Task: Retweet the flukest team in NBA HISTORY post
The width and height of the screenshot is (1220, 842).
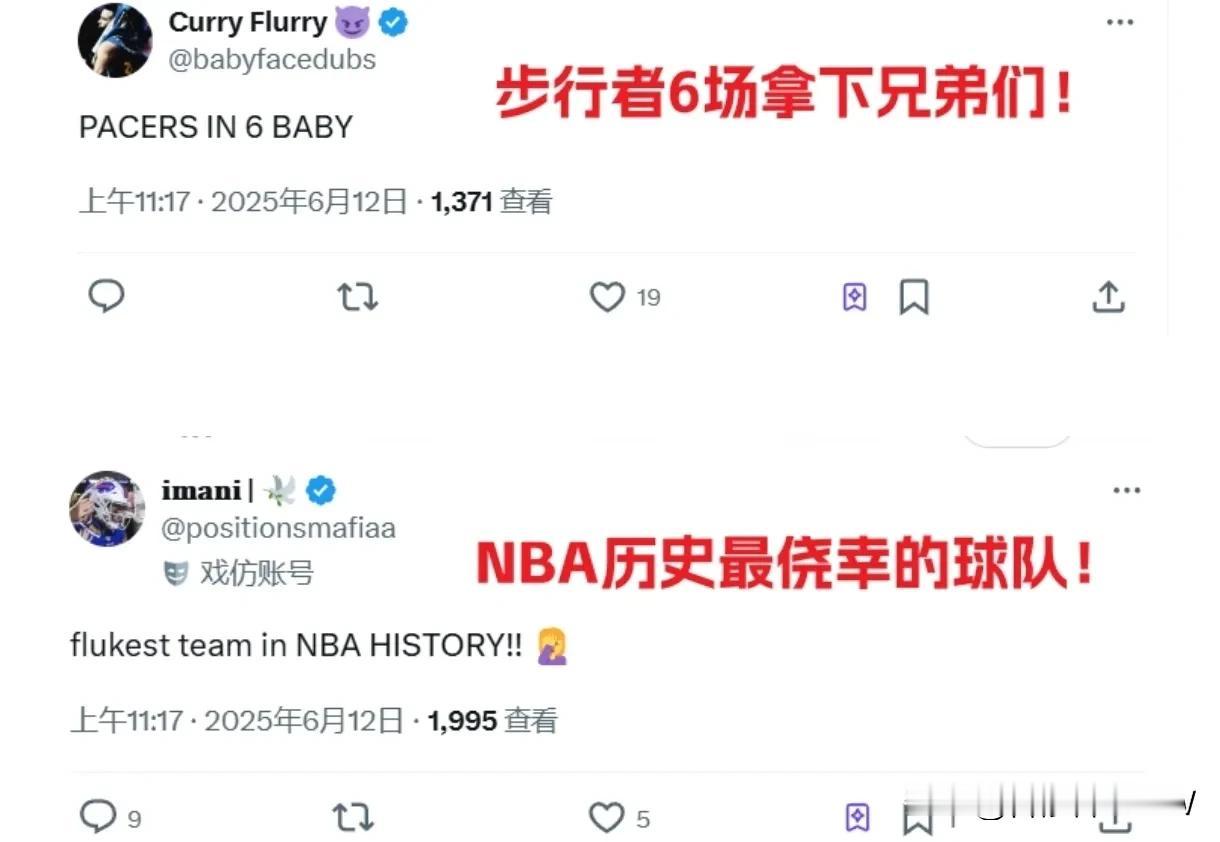Action: (x=351, y=819)
